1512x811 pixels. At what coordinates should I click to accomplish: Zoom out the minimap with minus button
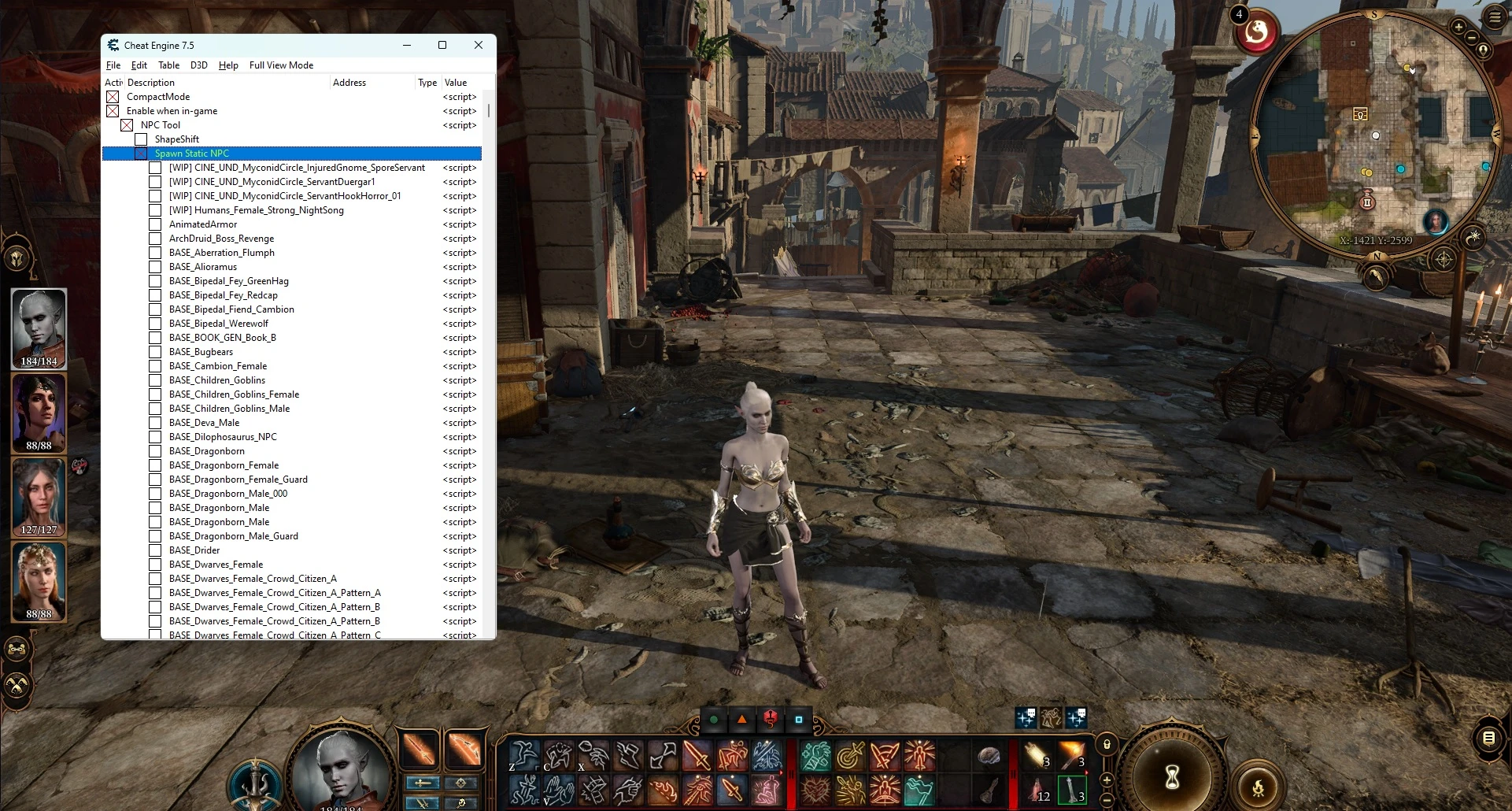point(1470,39)
